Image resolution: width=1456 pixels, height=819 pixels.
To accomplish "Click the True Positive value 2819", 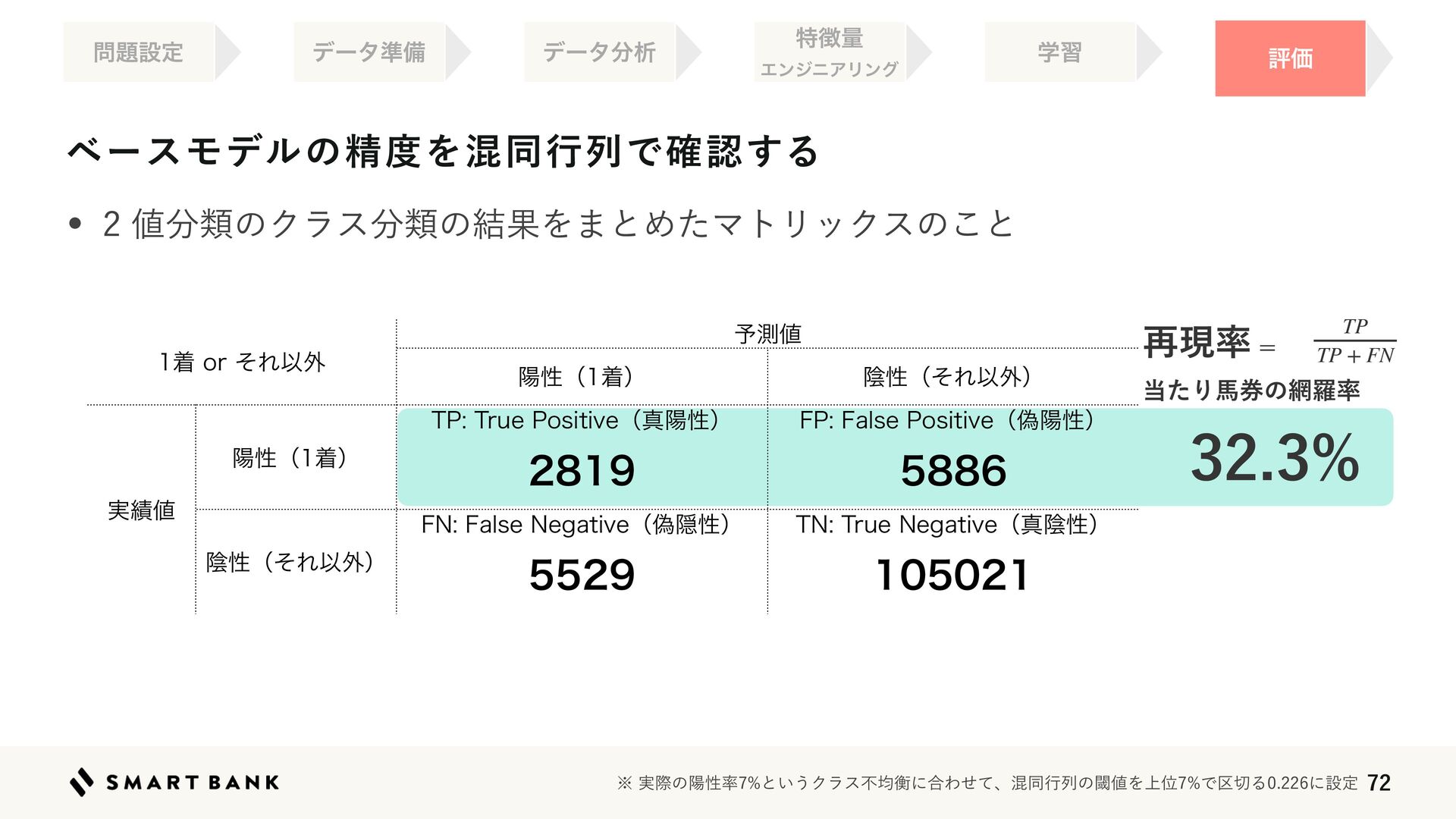I will tap(582, 470).
